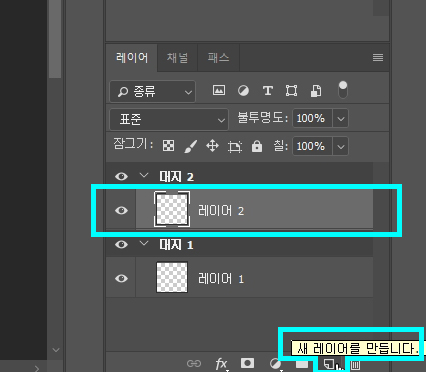Add layer style fx icon

coord(221,363)
